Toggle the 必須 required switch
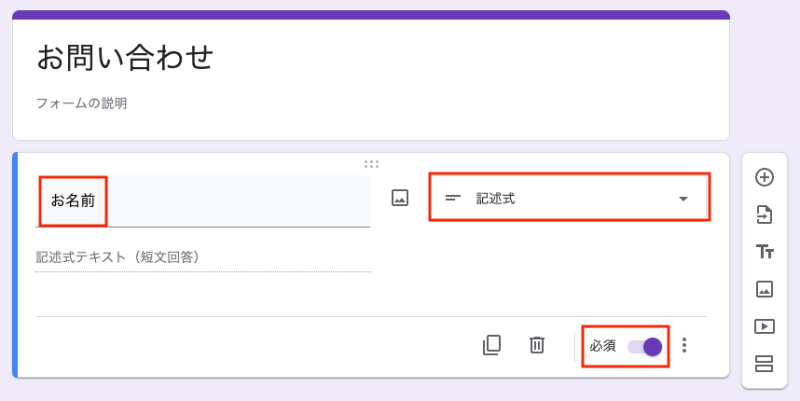 (x=645, y=346)
